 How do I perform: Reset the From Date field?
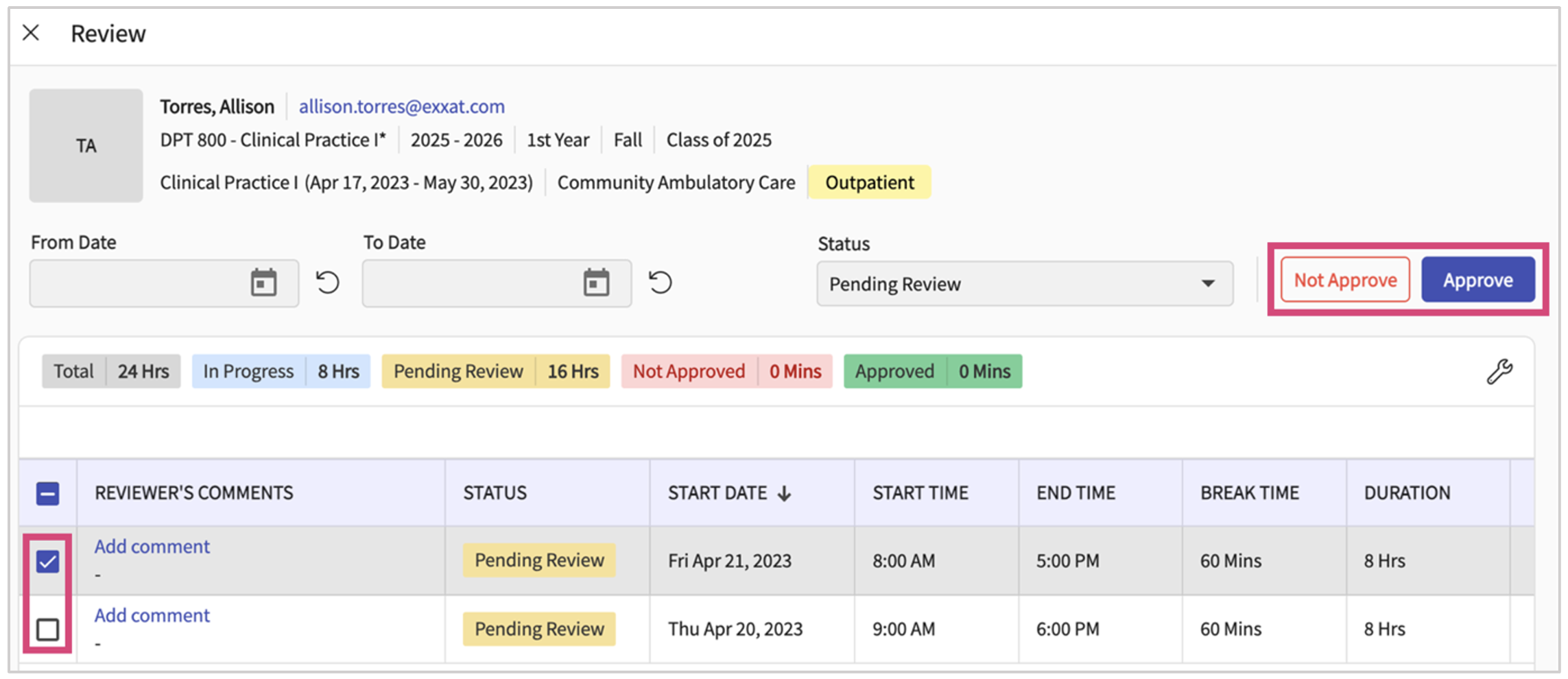click(x=328, y=283)
